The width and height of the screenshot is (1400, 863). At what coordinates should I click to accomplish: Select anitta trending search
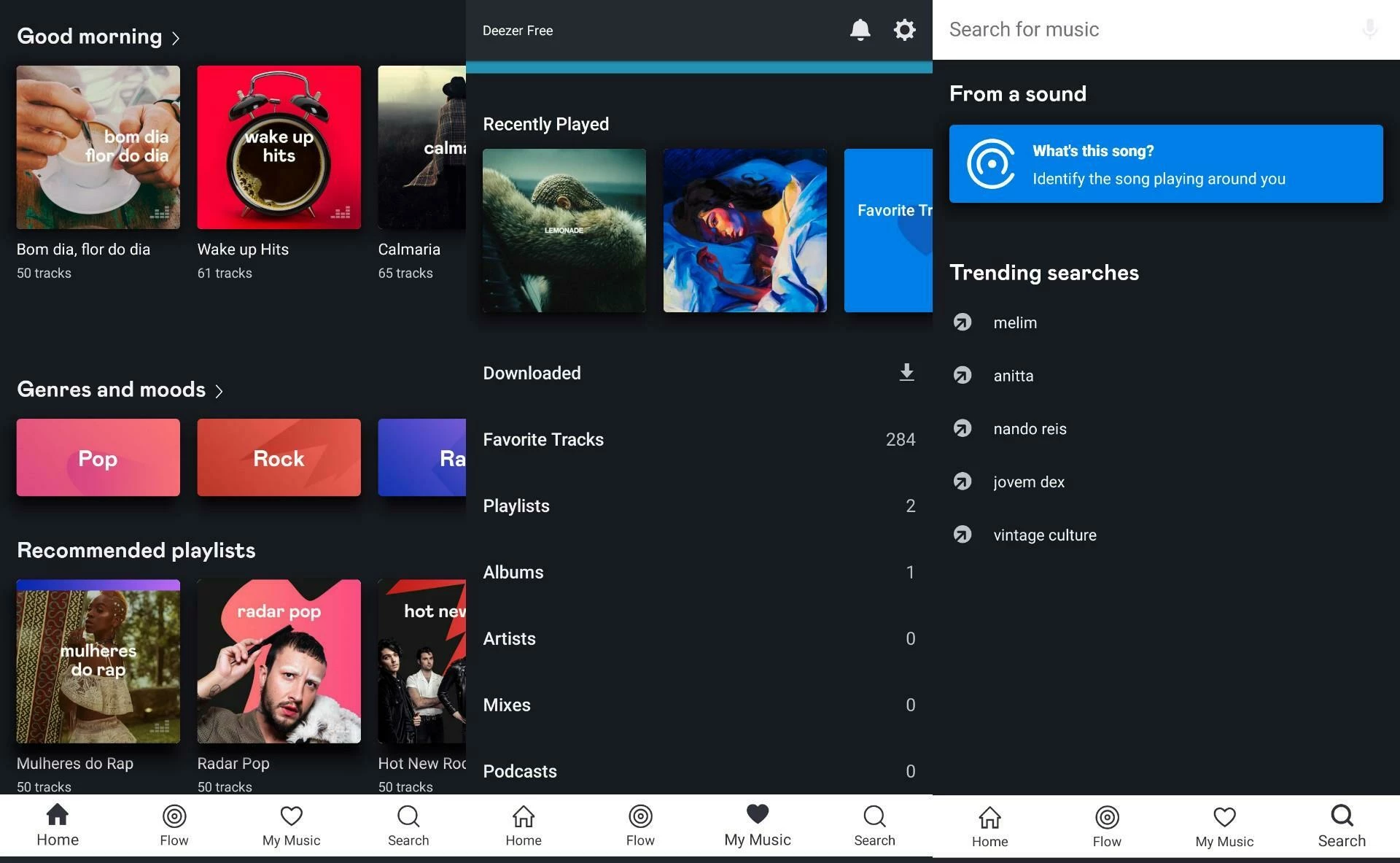[1013, 376]
